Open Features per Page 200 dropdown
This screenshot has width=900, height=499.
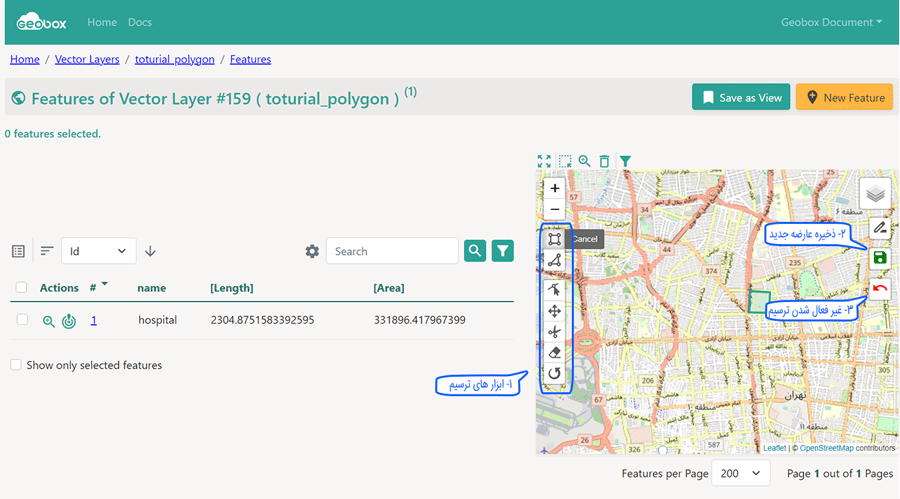click(741, 473)
